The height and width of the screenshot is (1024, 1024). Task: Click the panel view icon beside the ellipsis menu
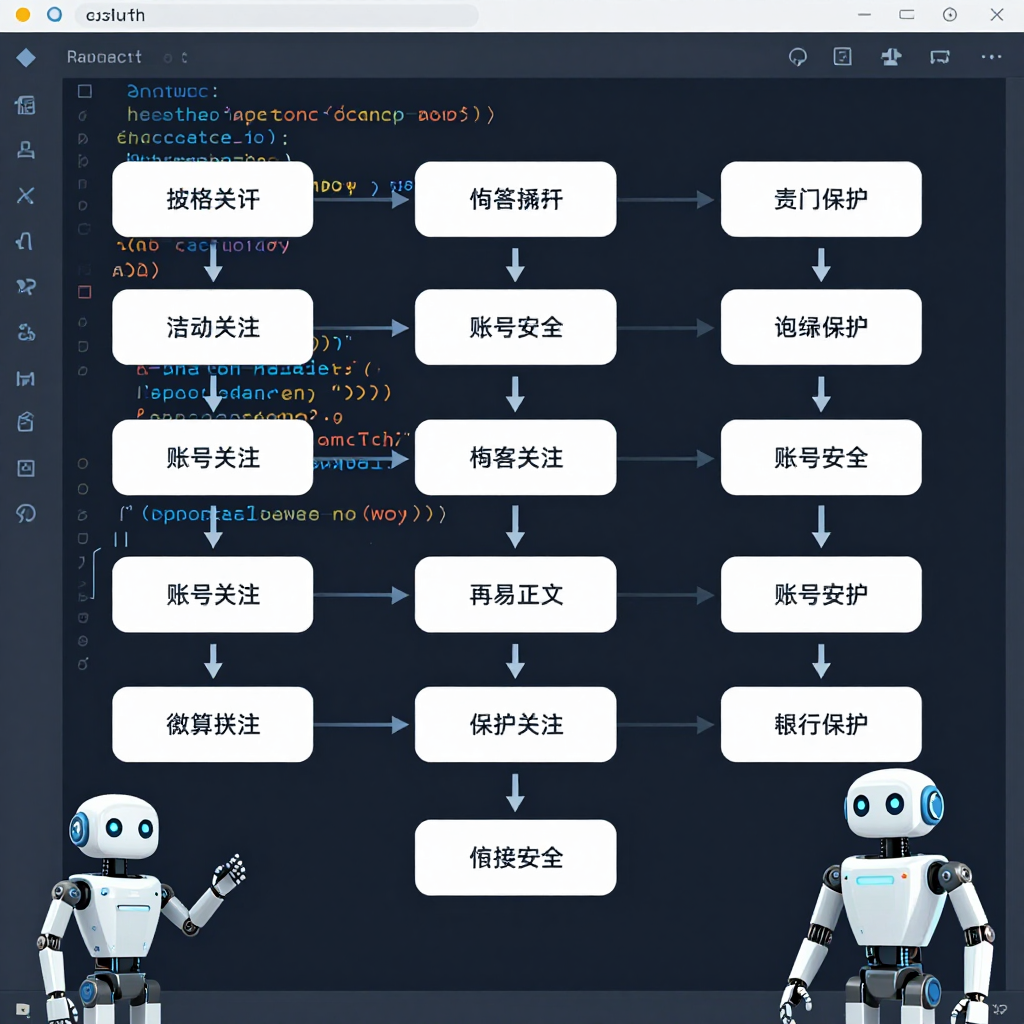pos(939,57)
